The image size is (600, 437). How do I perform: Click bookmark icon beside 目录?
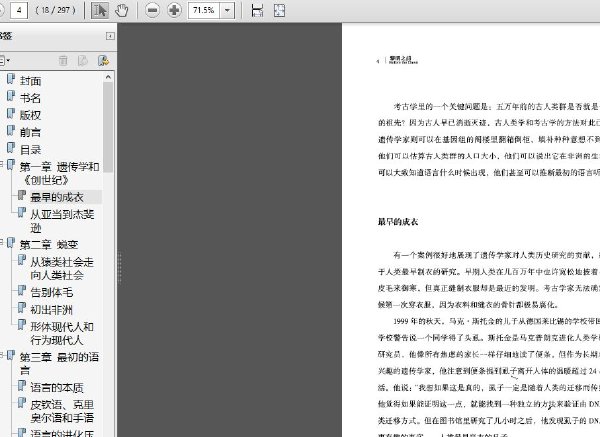[11, 148]
